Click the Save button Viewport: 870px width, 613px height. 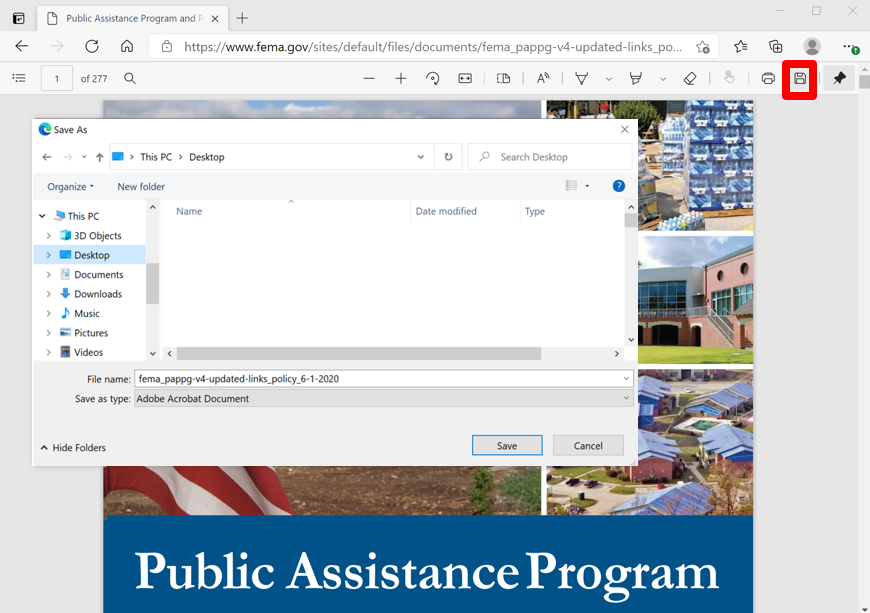(x=507, y=446)
